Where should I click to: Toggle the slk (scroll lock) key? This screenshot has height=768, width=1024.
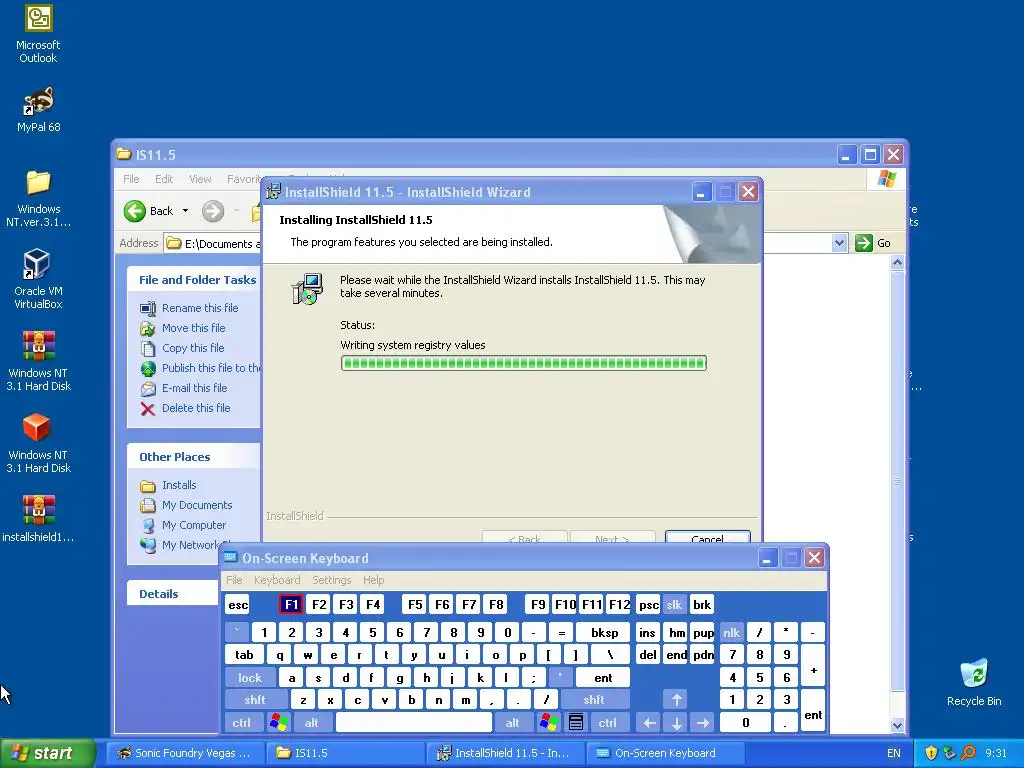674,605
